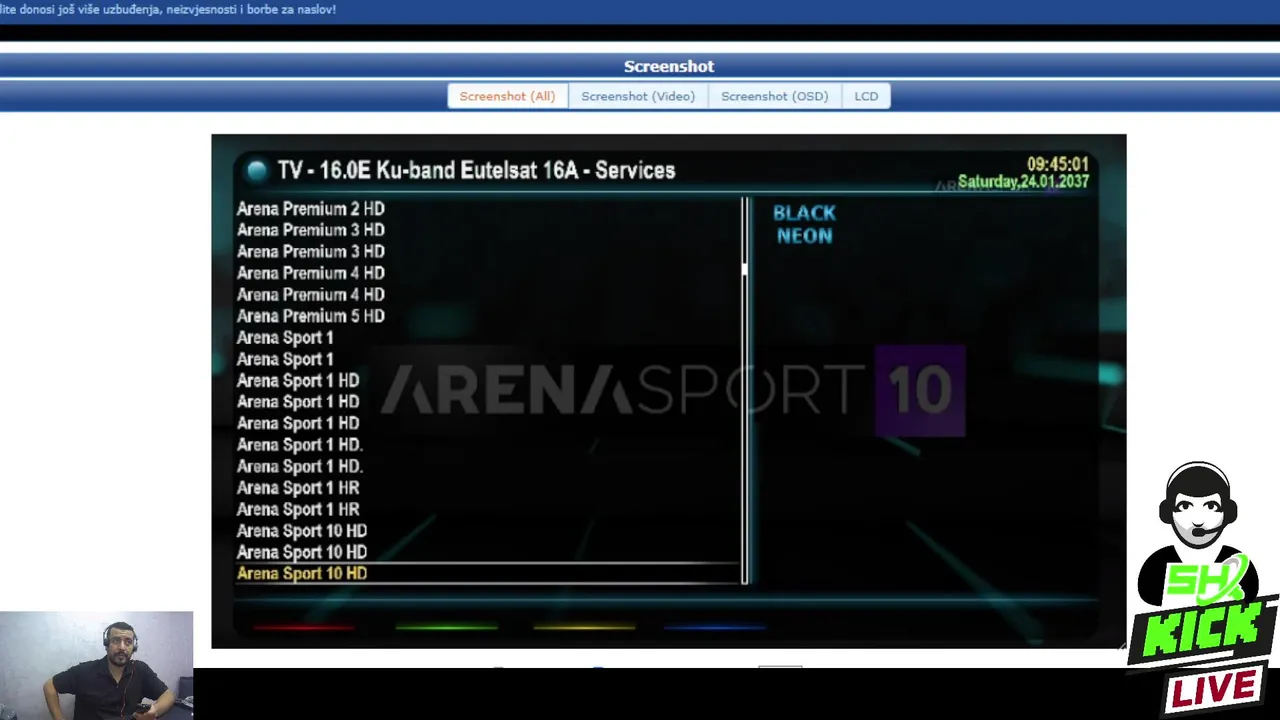The height and width of the screenshot is (720, 1280).
Task: Click the 09:45:01 clock display
Action: [1057, 164]
